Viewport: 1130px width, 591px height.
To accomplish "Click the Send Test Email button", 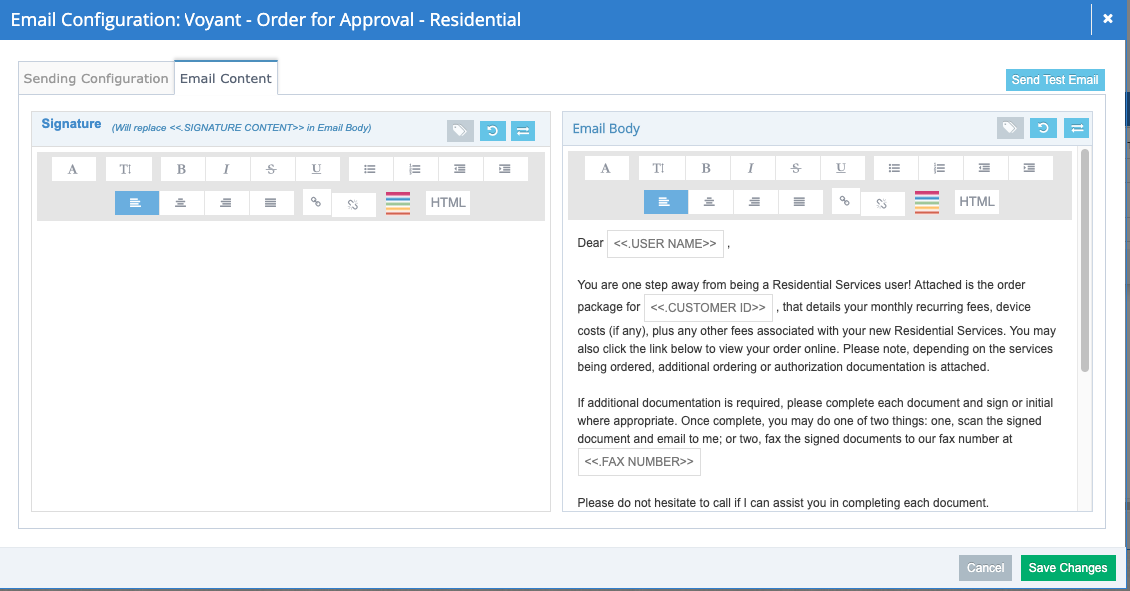I will 1054,80.
